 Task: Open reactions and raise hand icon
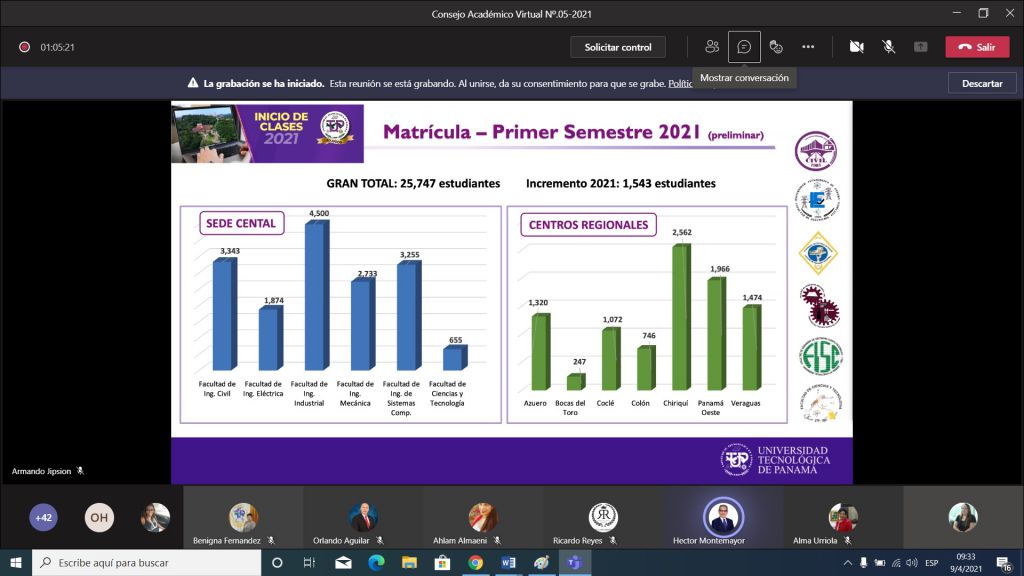[776, 47]
